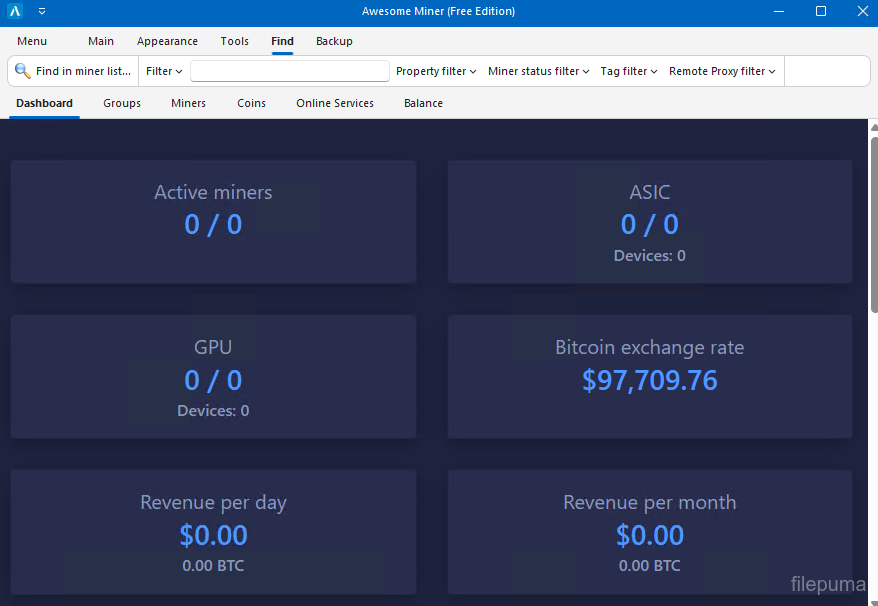The image size is (878, 606).
Task: Click the Bitcoin exchange rate tile
Action: tap(650, 376)
